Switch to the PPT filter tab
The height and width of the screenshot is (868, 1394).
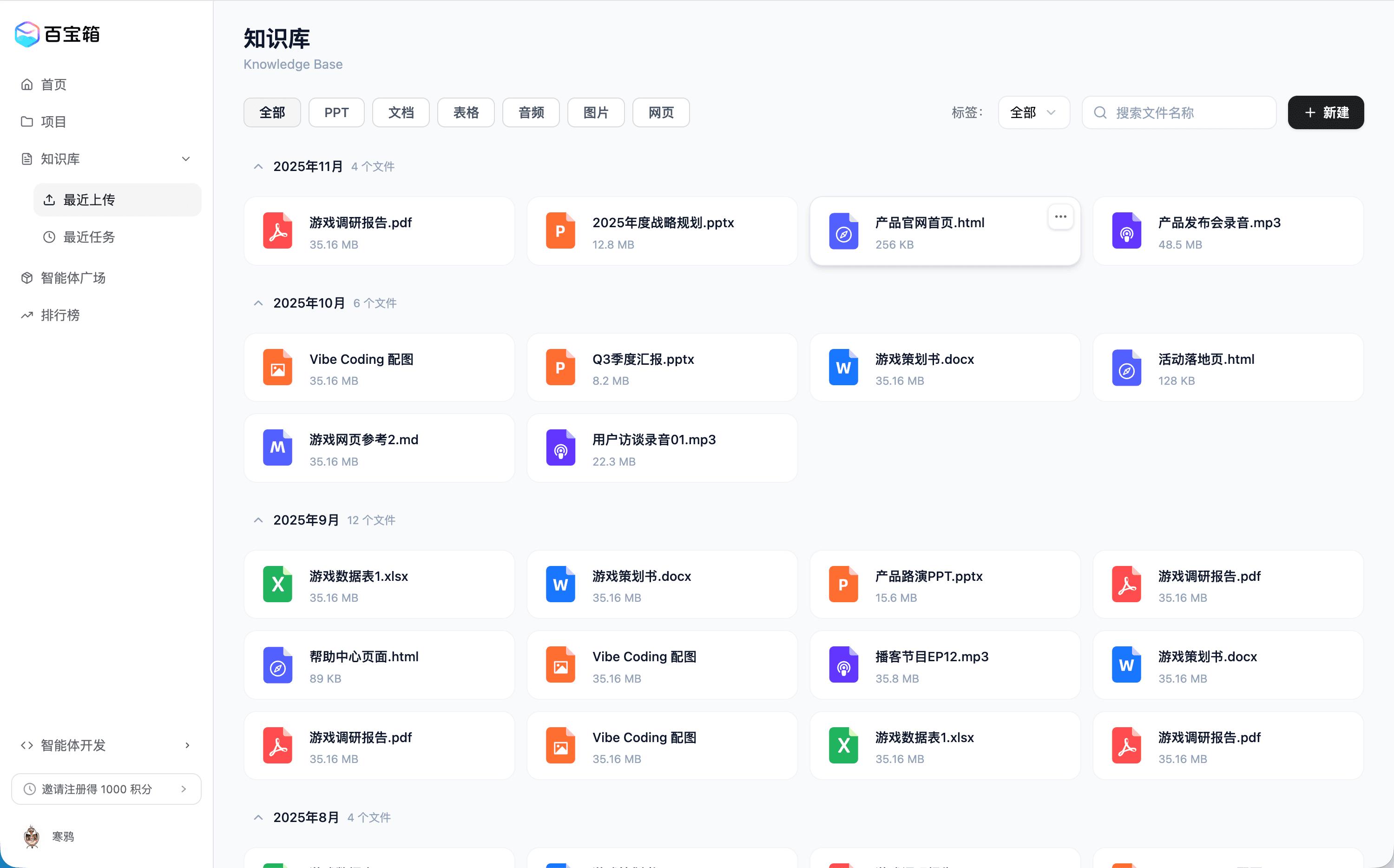336,112
